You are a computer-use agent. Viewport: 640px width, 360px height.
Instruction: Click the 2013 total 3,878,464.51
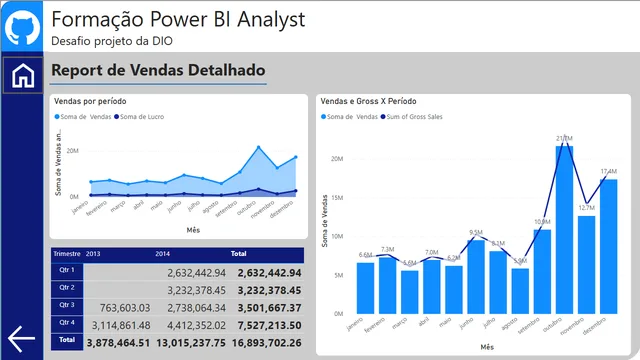click(118, 343)
